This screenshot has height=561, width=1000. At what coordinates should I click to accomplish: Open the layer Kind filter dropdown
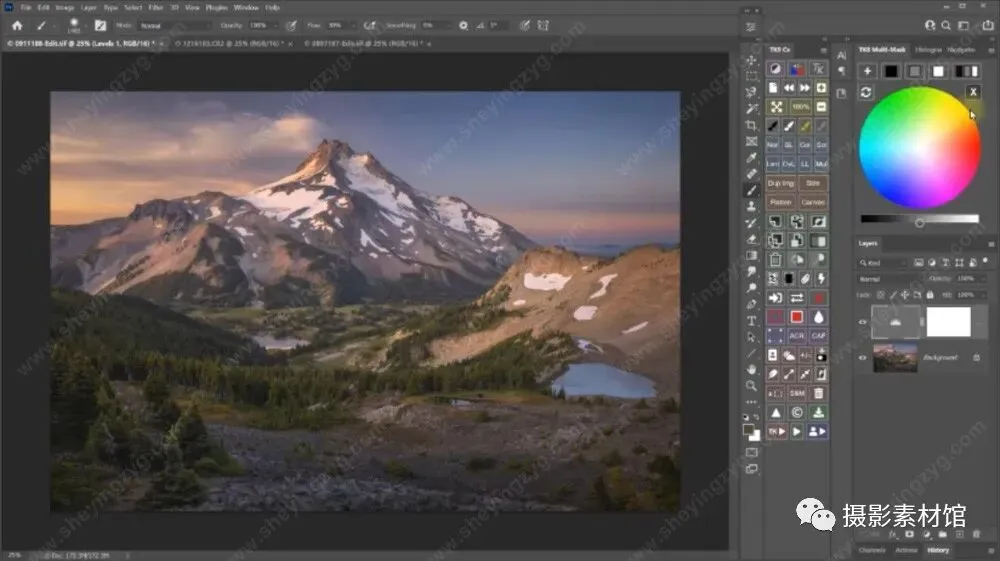(883, 262)
